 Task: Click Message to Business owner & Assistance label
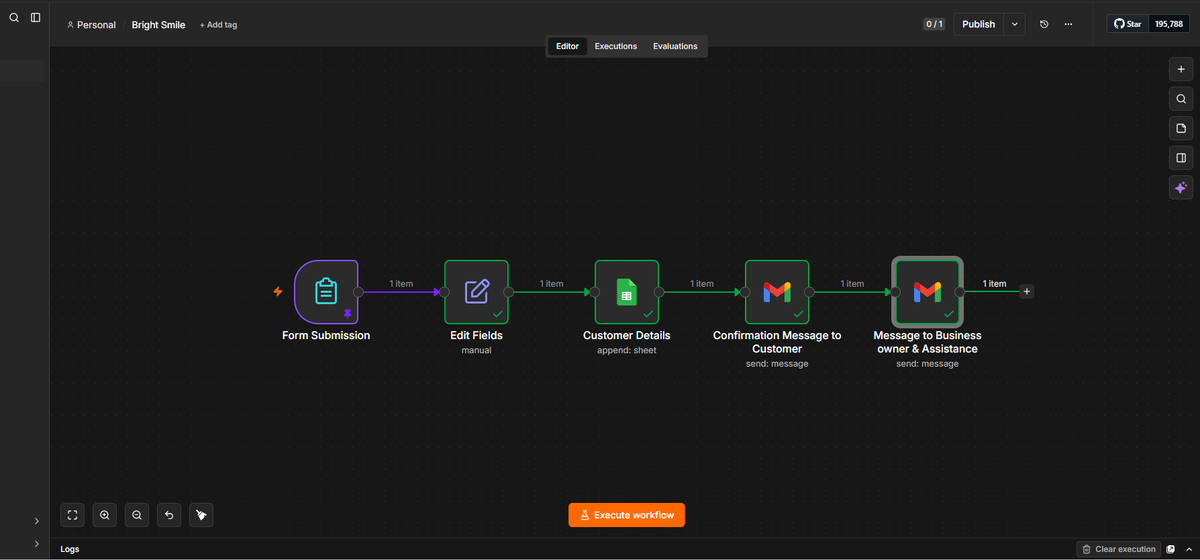pos(927,342)
